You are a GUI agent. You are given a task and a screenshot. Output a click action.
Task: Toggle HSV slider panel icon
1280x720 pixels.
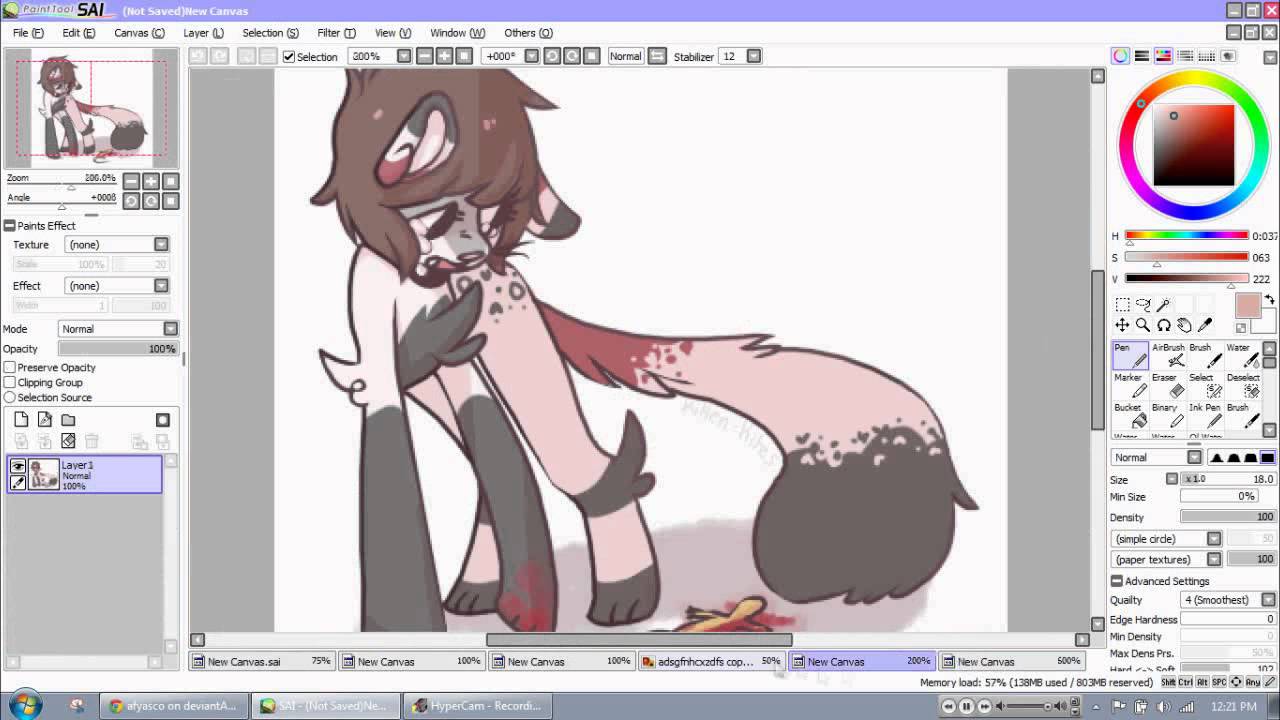(1163, 56)
